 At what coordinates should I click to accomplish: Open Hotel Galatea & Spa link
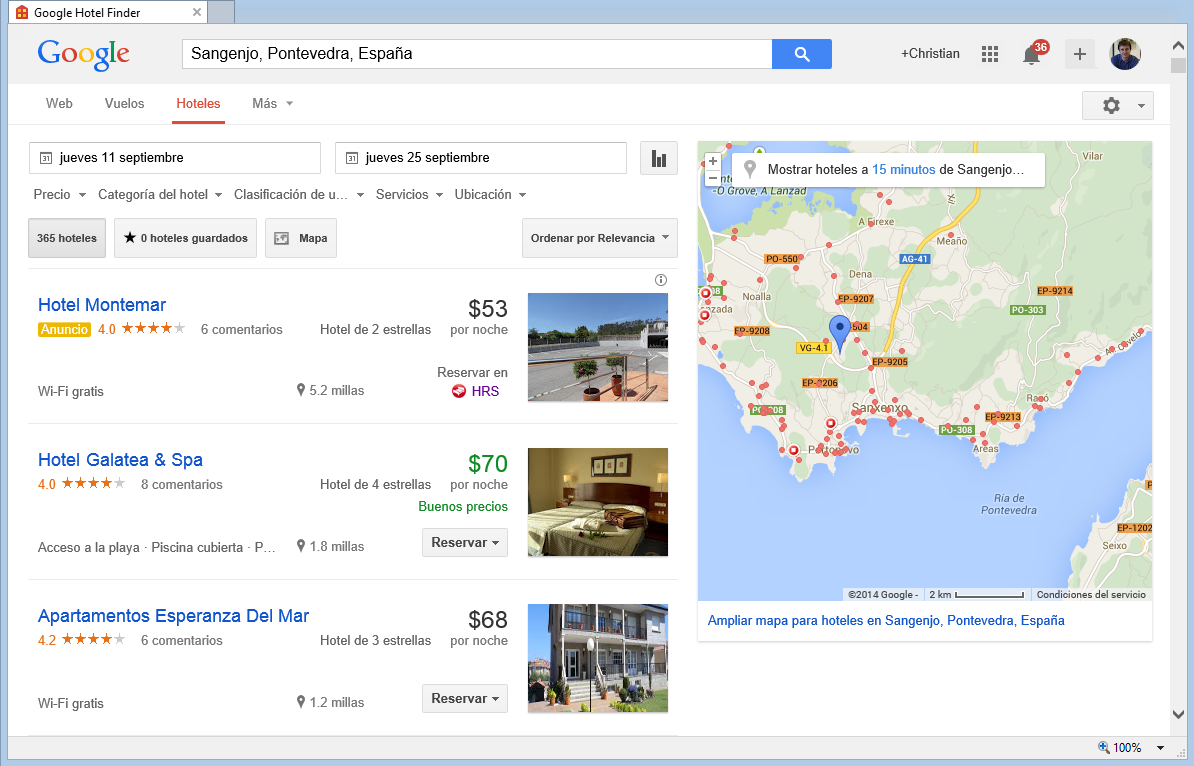click(x=120, y=460)
